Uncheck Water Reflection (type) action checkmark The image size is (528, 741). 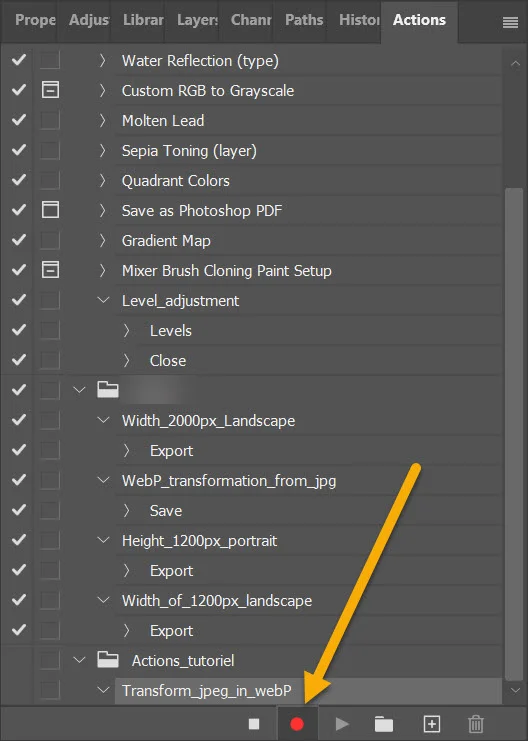point(19,60)
